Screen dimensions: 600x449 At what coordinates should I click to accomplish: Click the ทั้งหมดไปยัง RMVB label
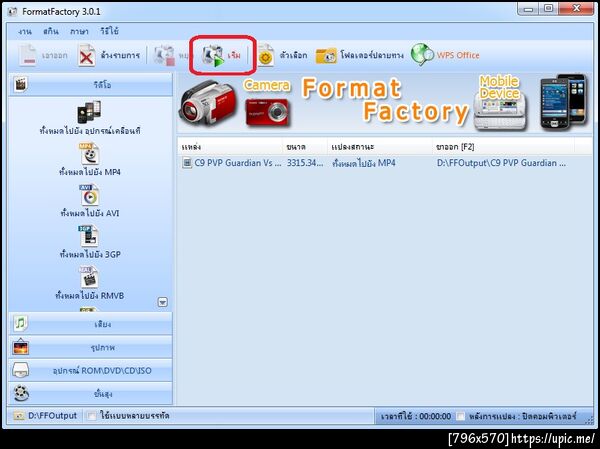tap(90, 296)
